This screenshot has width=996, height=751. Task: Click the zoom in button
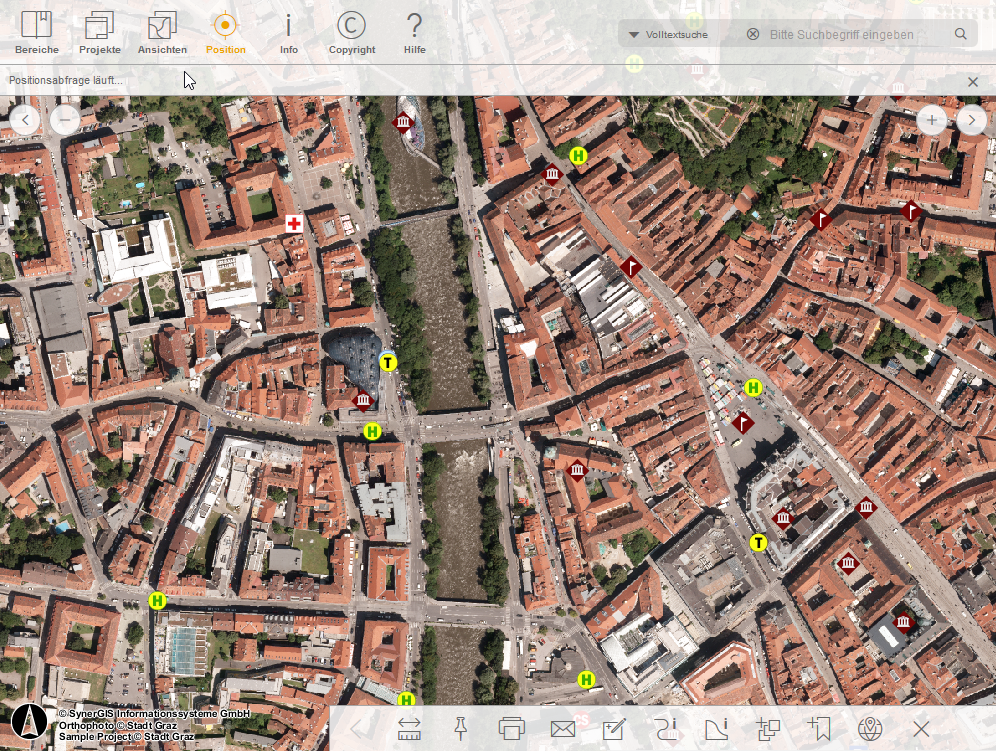point(931,120)
